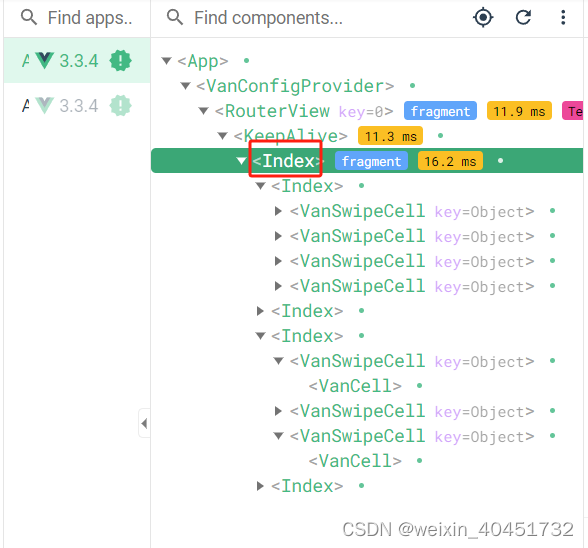Select the RouterView key=0 component
The width and height of the screenshot is (588, 548).
[304, 111]
